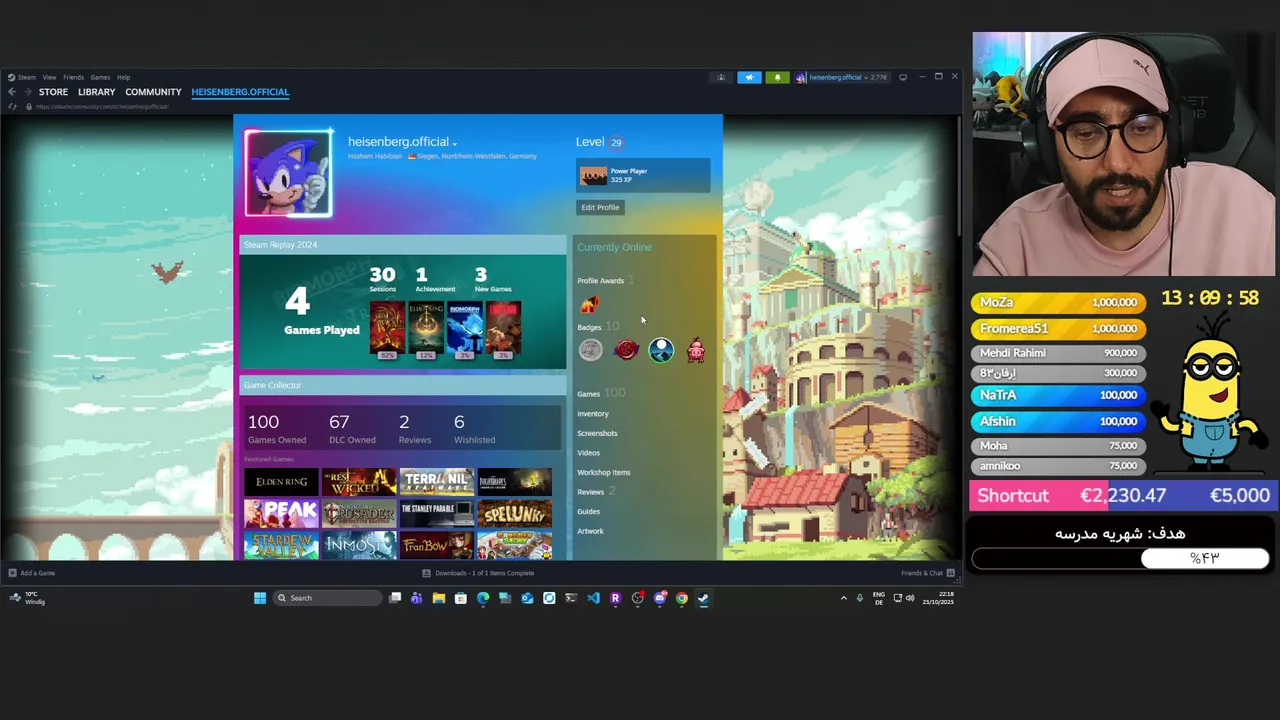Click the Steam icon in the Windows taskbar

(x=704, y=598)
